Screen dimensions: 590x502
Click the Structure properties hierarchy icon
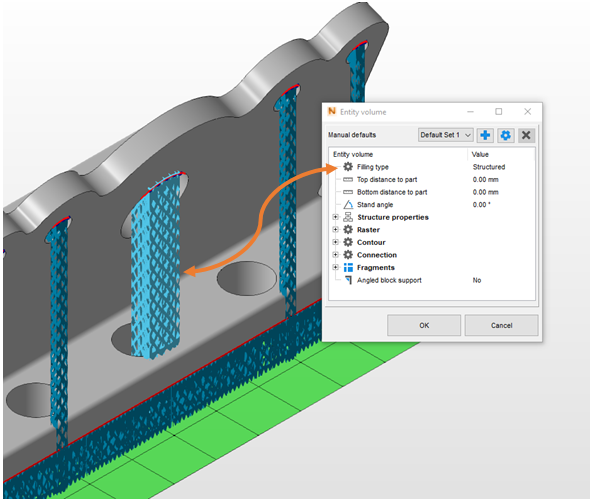tap(348, 217)
